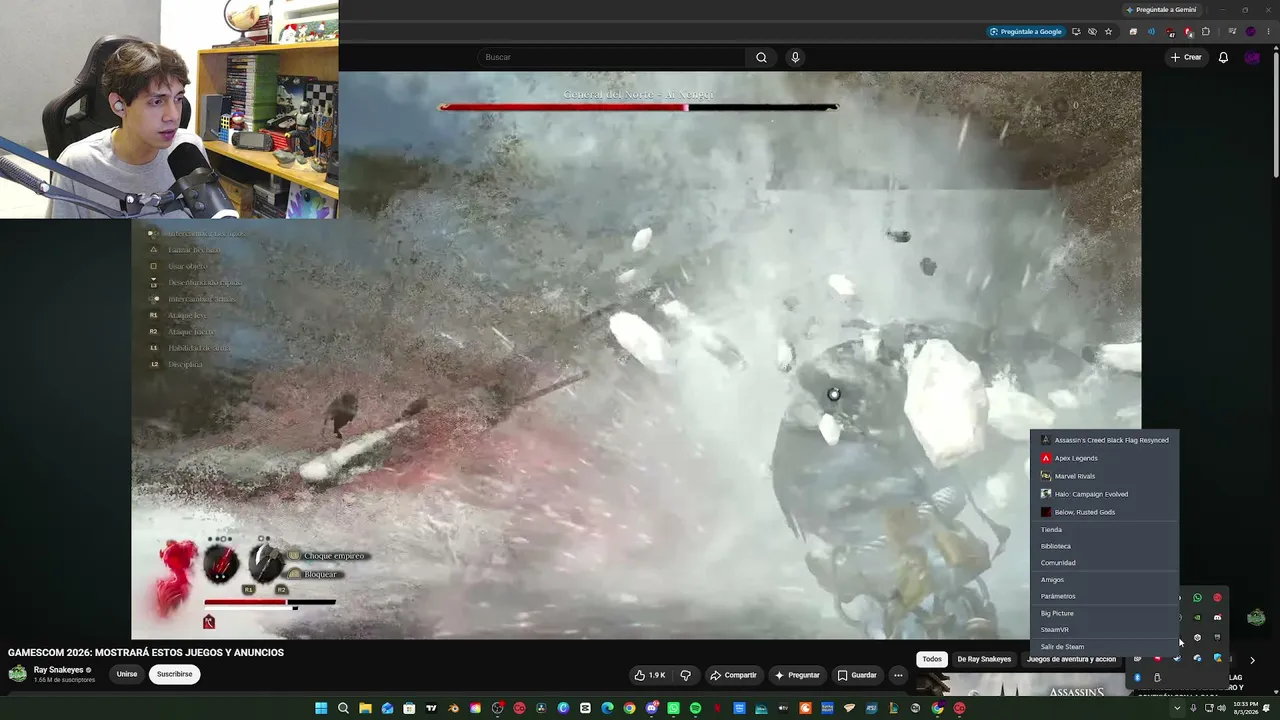Click the Ray Snakeyes channel avatar
This screenshot has height=720, width=1280.
coord(17,673)
